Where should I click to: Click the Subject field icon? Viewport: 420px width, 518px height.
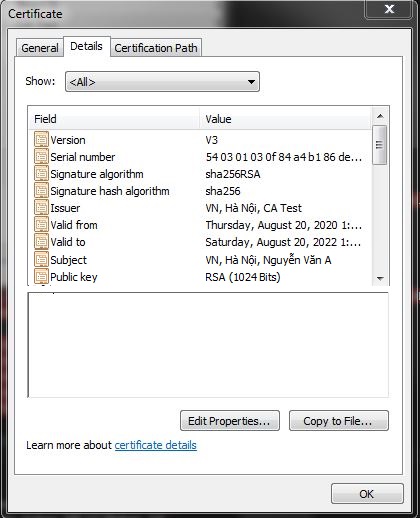click(41, 259)
